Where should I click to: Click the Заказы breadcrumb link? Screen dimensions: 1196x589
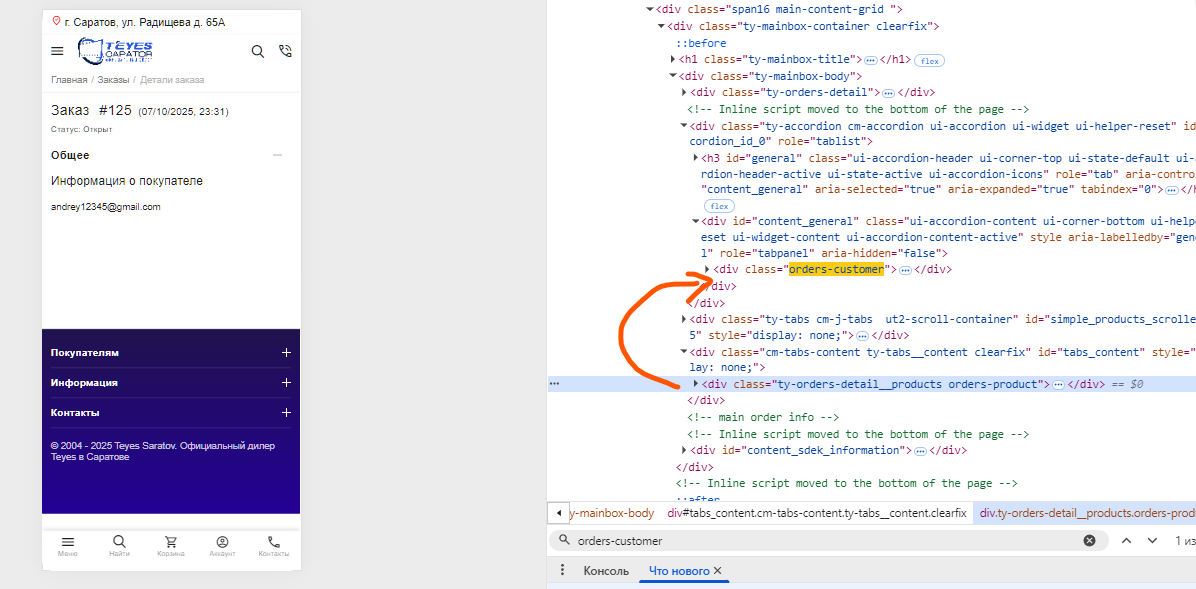tap(113, 80)
